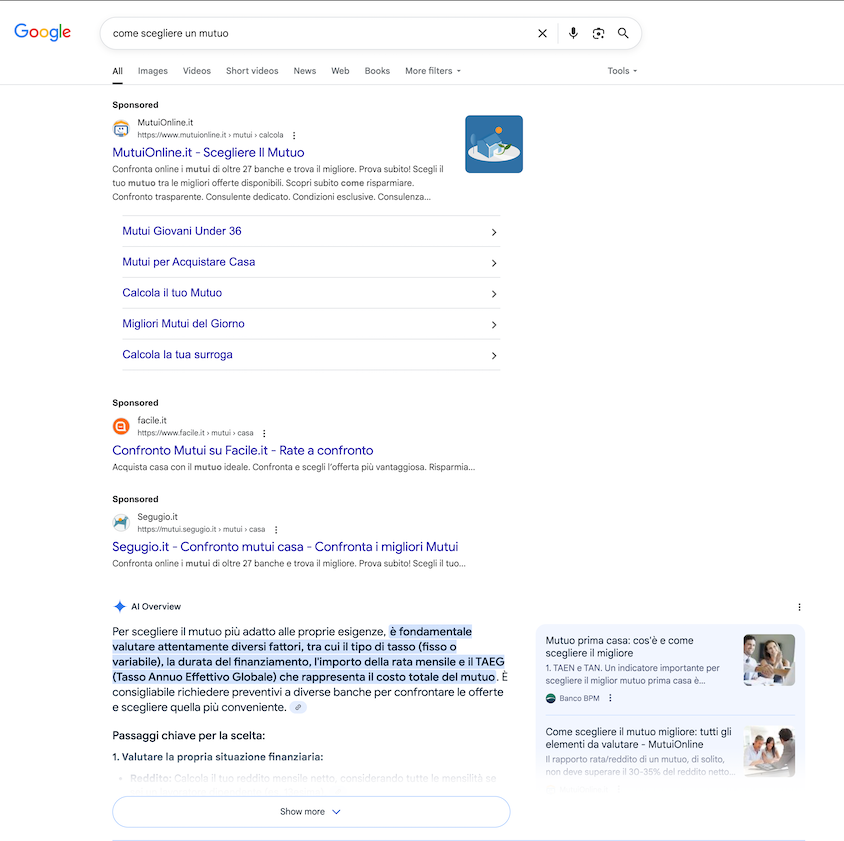Click MutuiOnline source card thumbnail

click(769, 752)
